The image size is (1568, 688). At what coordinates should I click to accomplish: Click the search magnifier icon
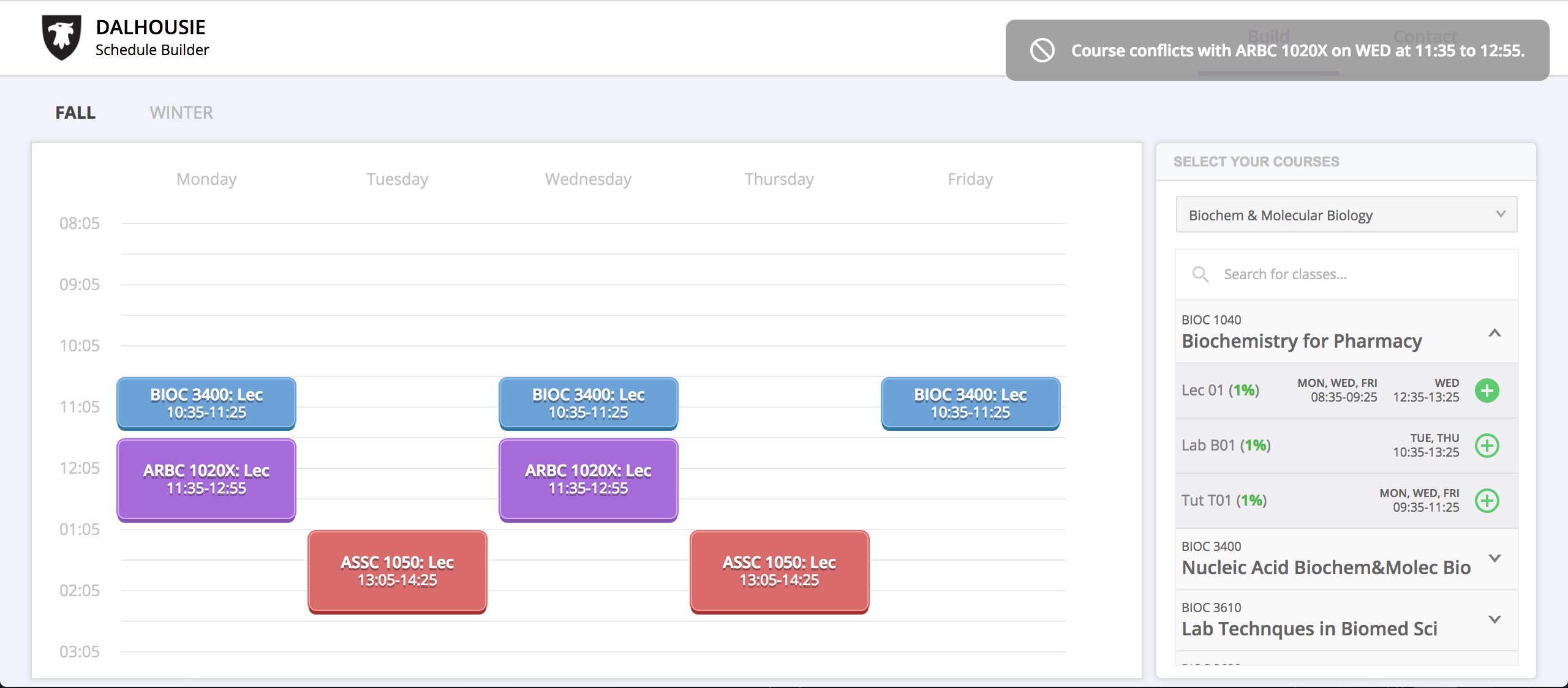pyautogui.click(x=1200, y=274)
